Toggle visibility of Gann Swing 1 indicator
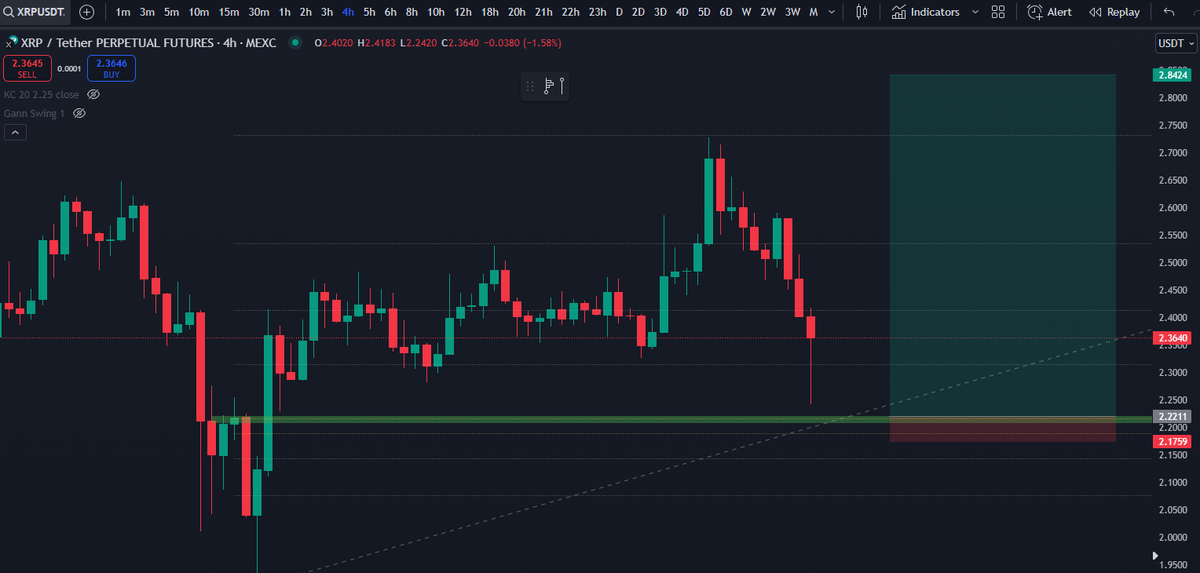This screenshot has width=1200, height=573. [x=79, y=113]
